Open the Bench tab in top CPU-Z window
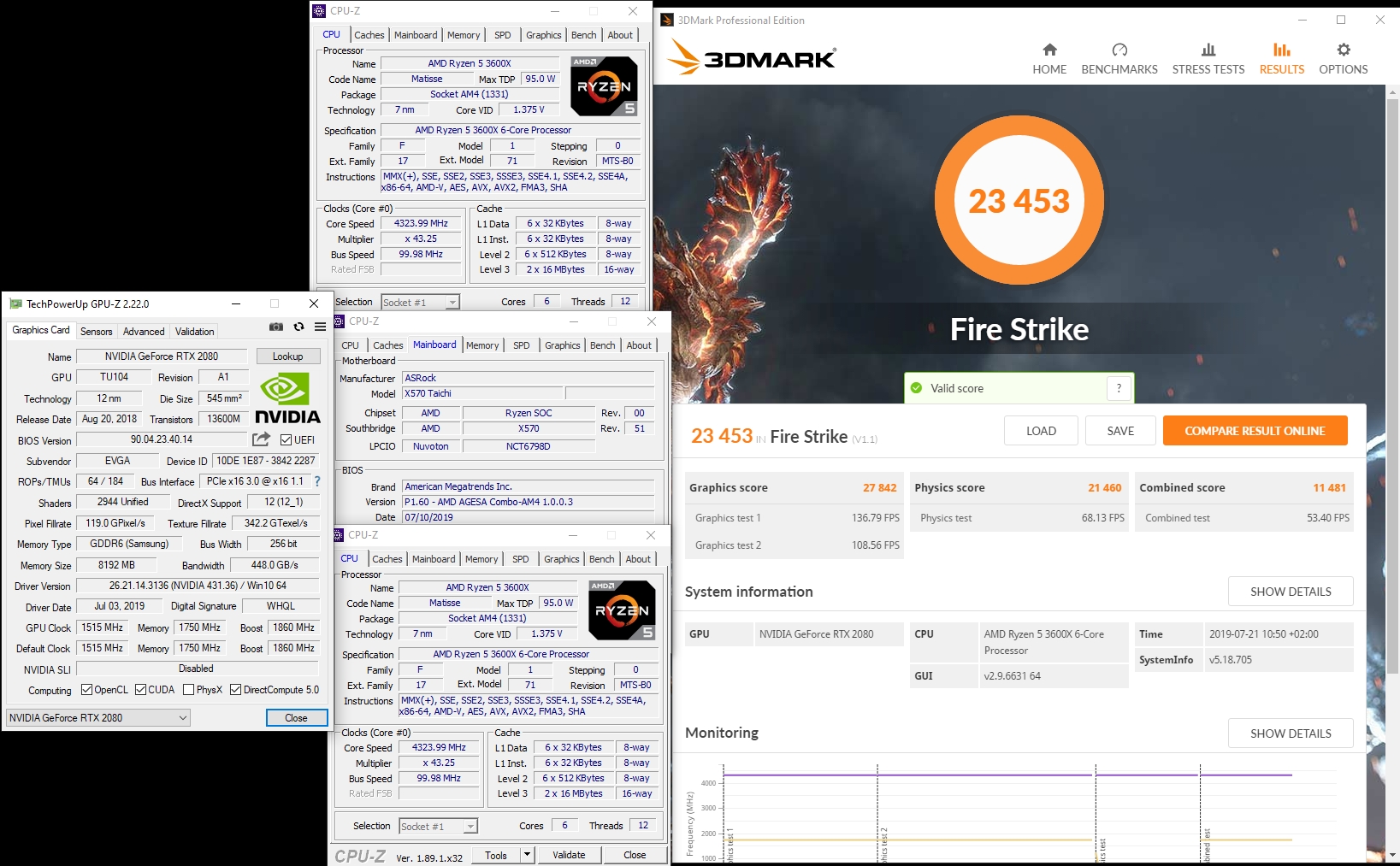1400x866 pixels. coord(583,35)
